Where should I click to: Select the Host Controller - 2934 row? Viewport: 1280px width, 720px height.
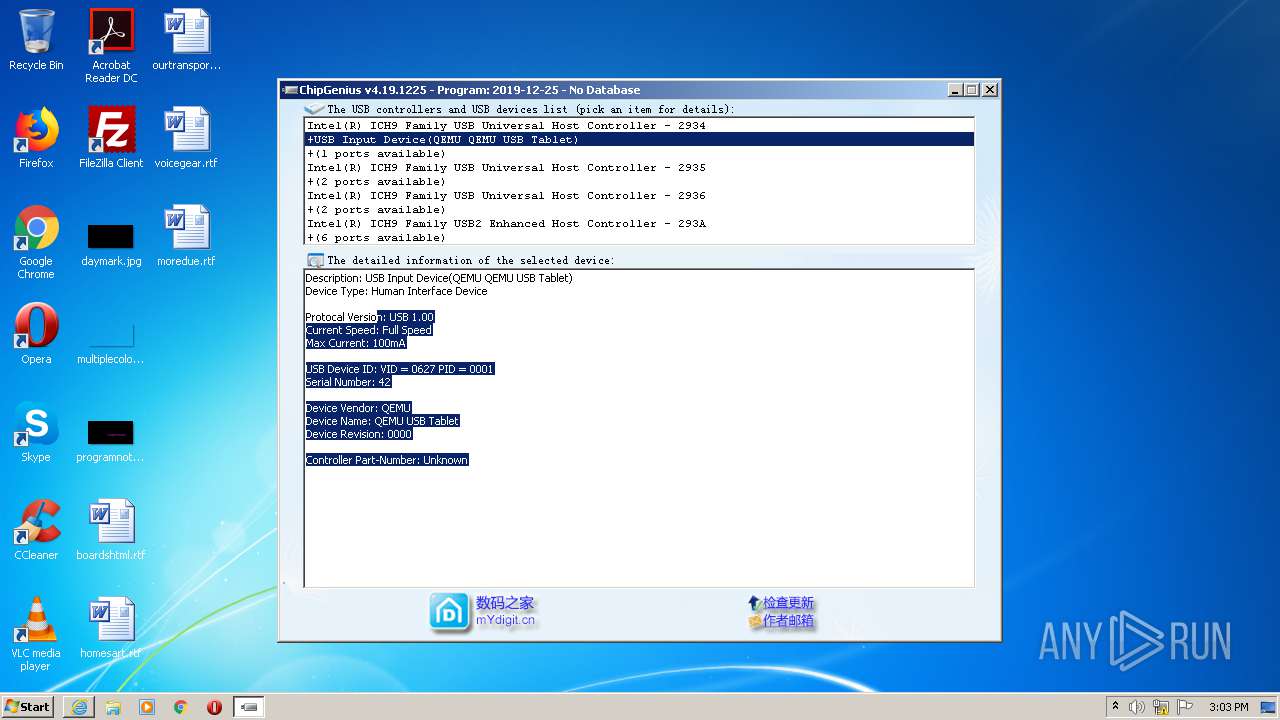pyautogui.click(x=639, y=125)
